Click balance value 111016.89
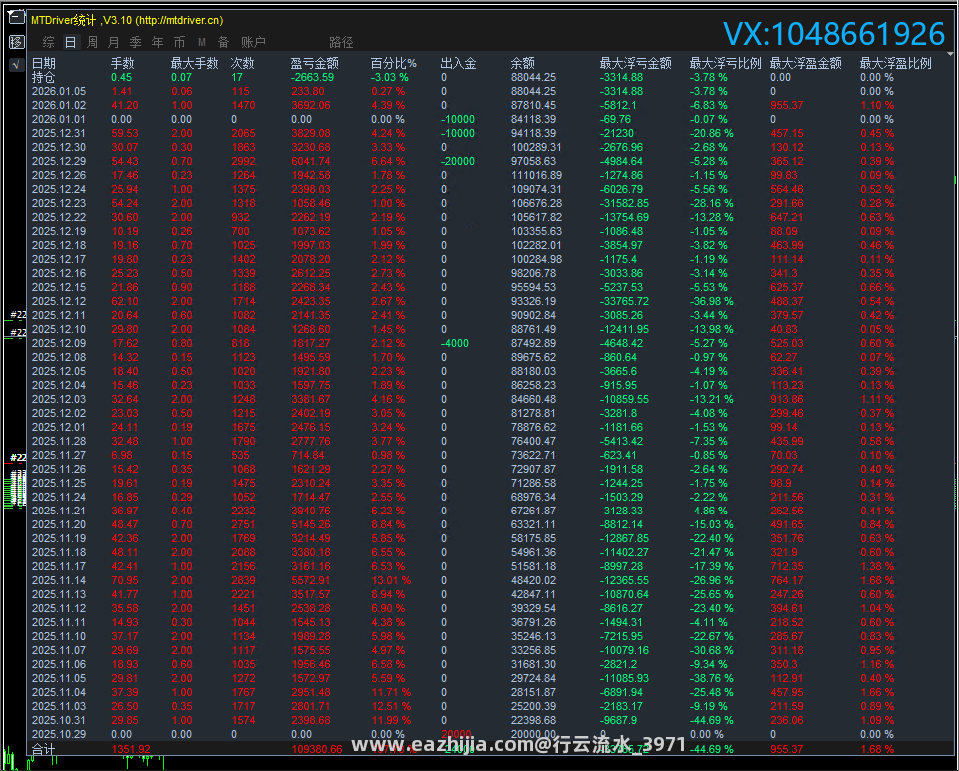This screenshot has height=771, width=959. click(x=536, y=175)
